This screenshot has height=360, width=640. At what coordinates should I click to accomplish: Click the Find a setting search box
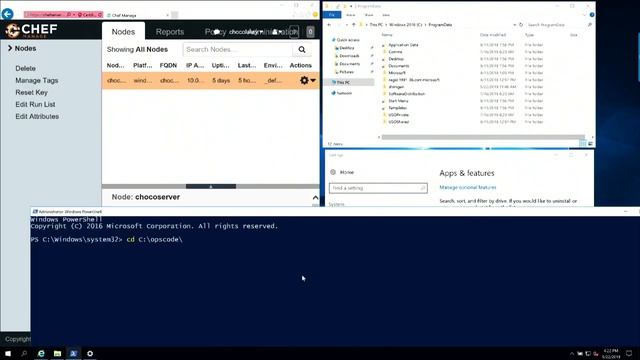pos(378,188)
